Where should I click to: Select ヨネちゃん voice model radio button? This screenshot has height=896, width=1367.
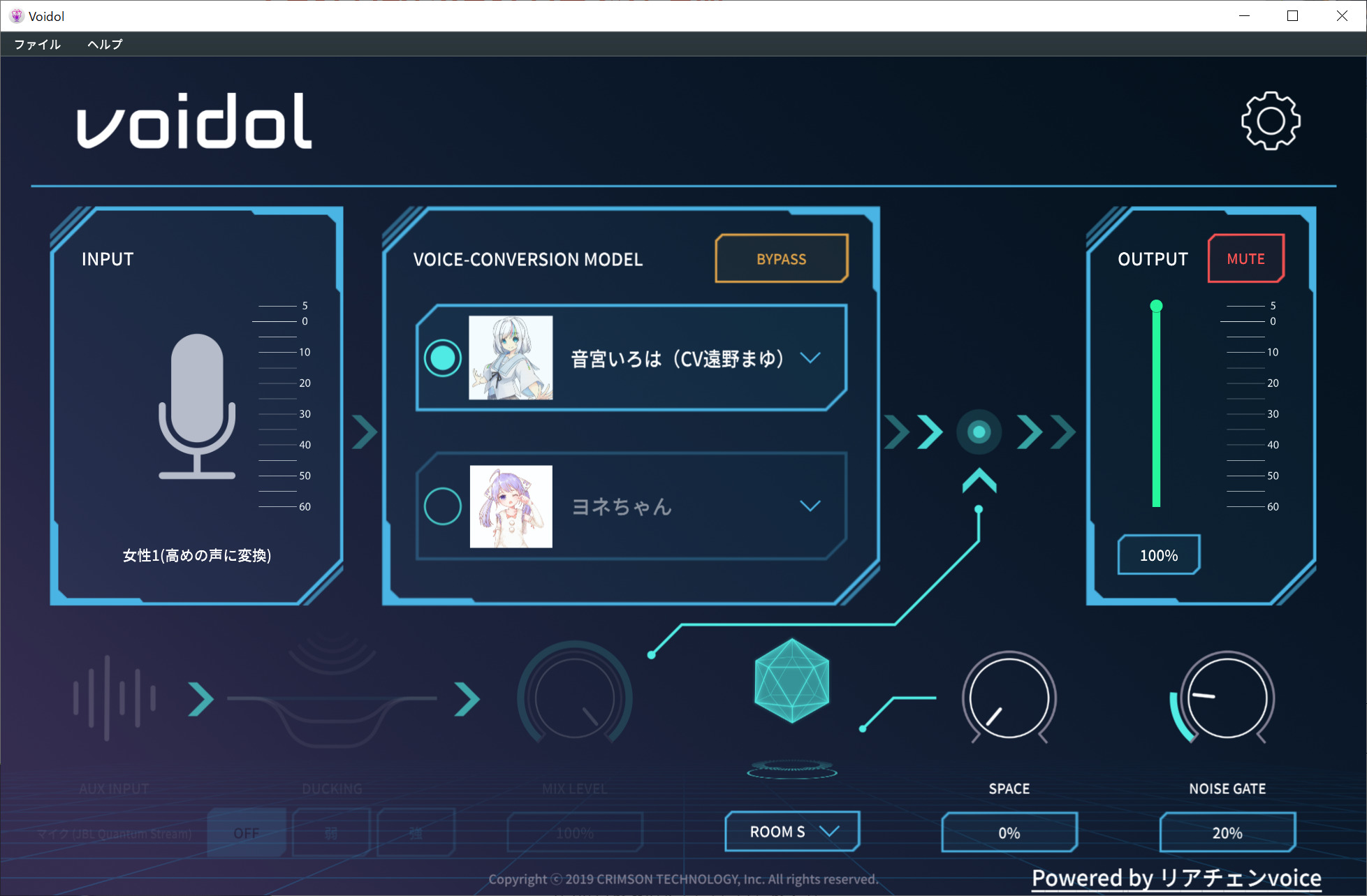442,506
